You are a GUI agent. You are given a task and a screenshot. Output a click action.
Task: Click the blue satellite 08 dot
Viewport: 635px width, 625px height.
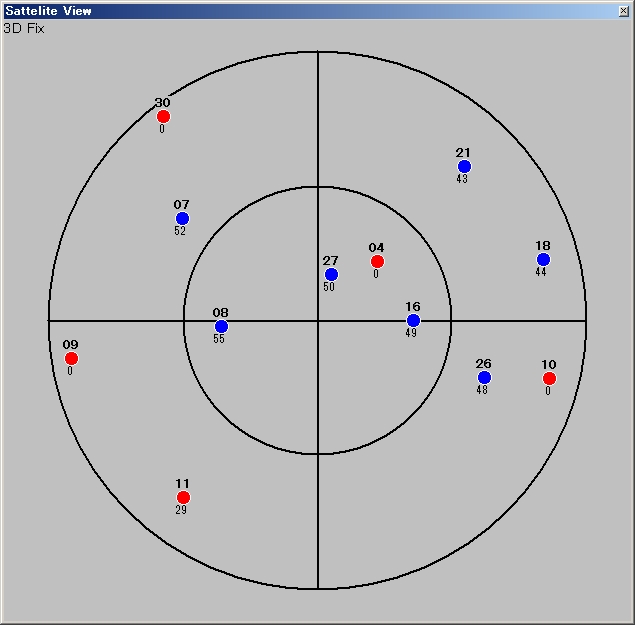[221, 327]
